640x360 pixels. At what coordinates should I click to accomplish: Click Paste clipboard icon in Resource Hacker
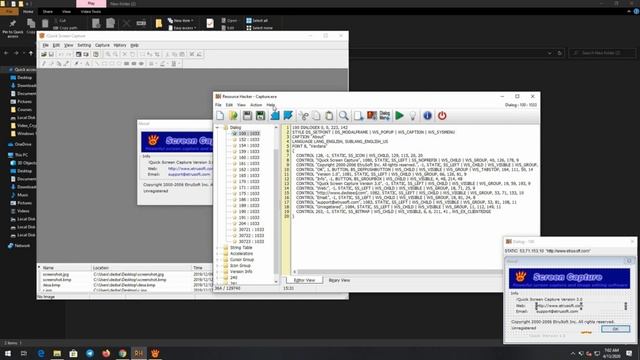pyautogui.click(x=329, y=116)
